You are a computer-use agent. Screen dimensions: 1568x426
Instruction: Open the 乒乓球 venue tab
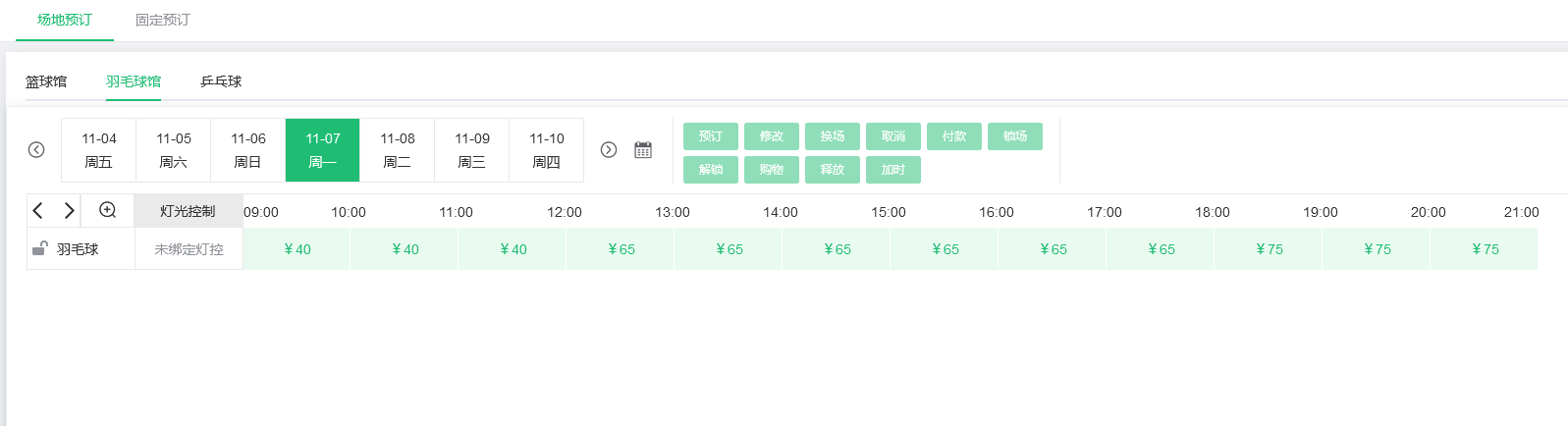coord(221,81)
